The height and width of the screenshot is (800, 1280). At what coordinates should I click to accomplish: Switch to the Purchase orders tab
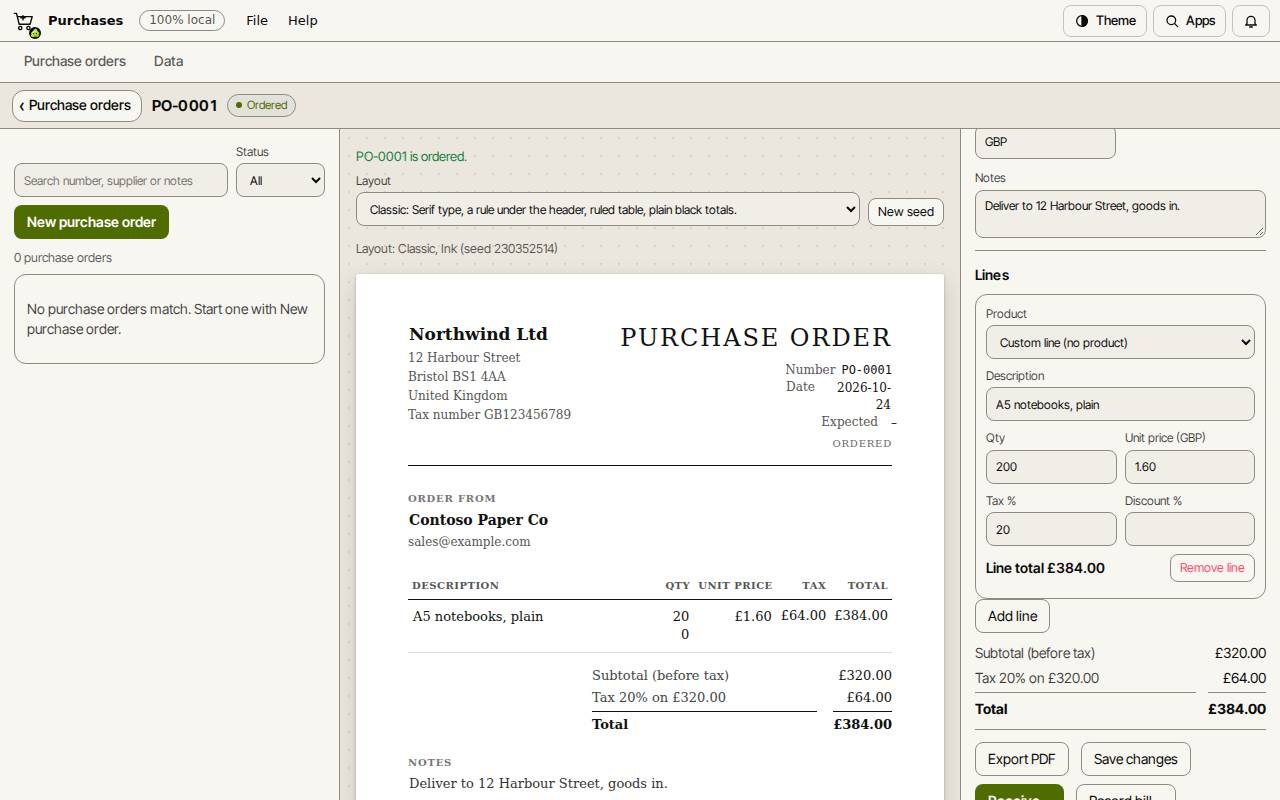coord(75,61)
